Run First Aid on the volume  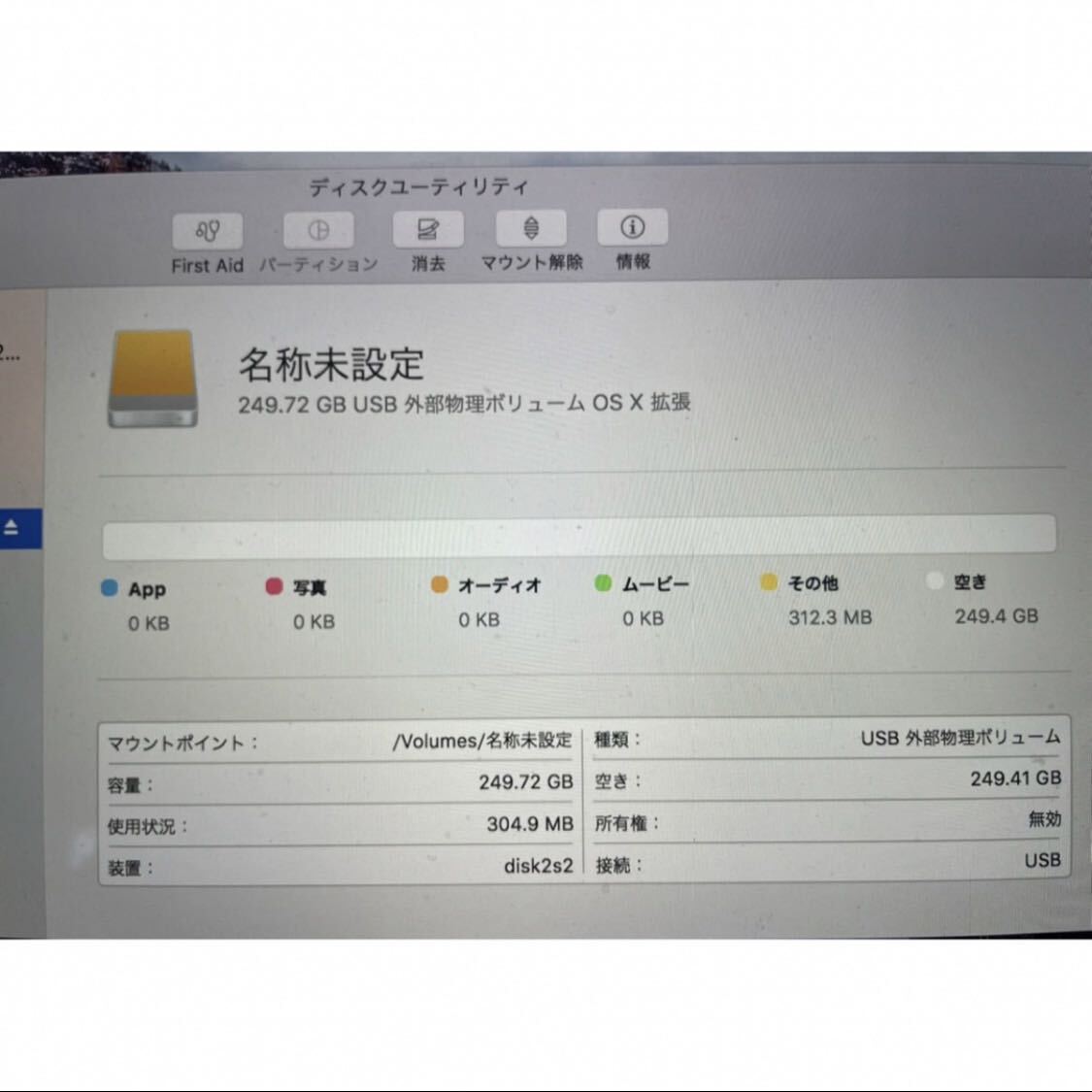pyautogui.click(x=206, y=231)
